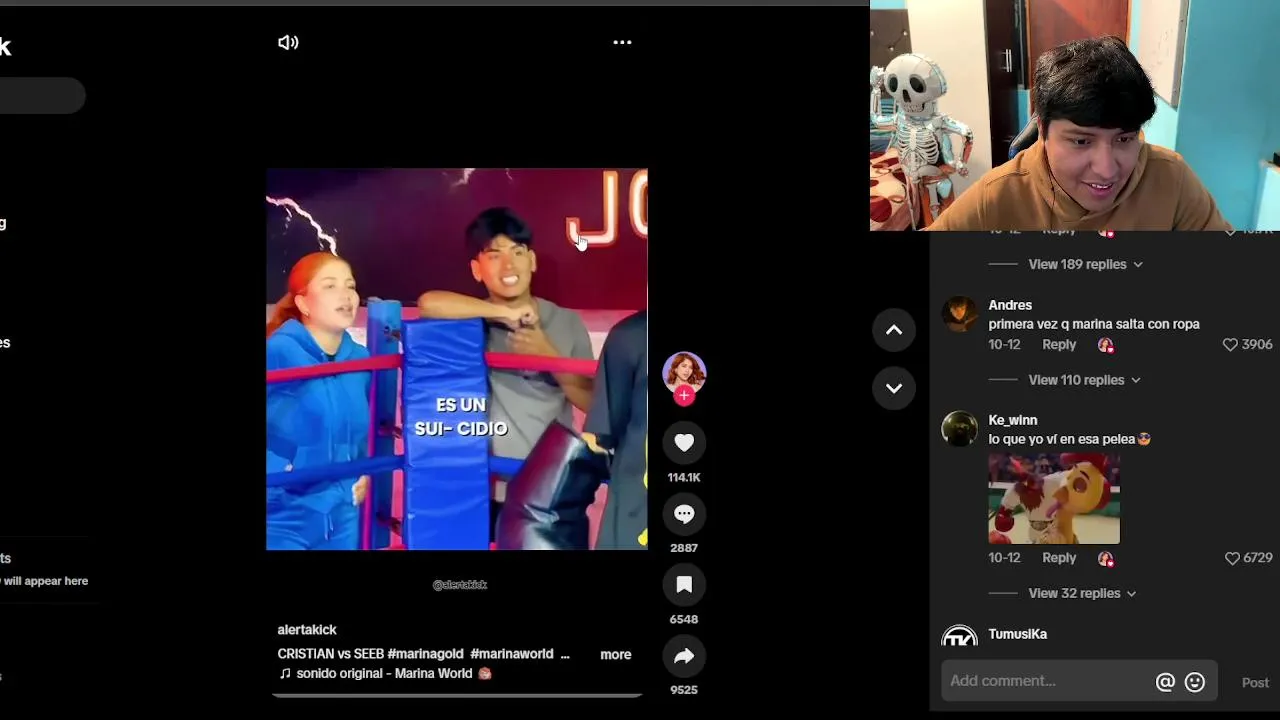1280x720 pixels.
Task: Share the video using the arrow icon
Action: [684, 656]
